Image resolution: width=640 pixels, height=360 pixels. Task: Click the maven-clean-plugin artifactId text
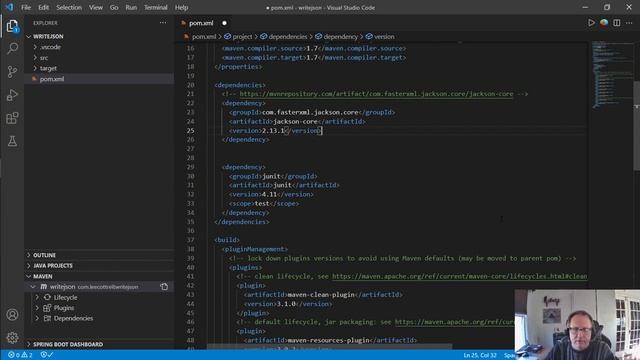(x=321, y=295)
